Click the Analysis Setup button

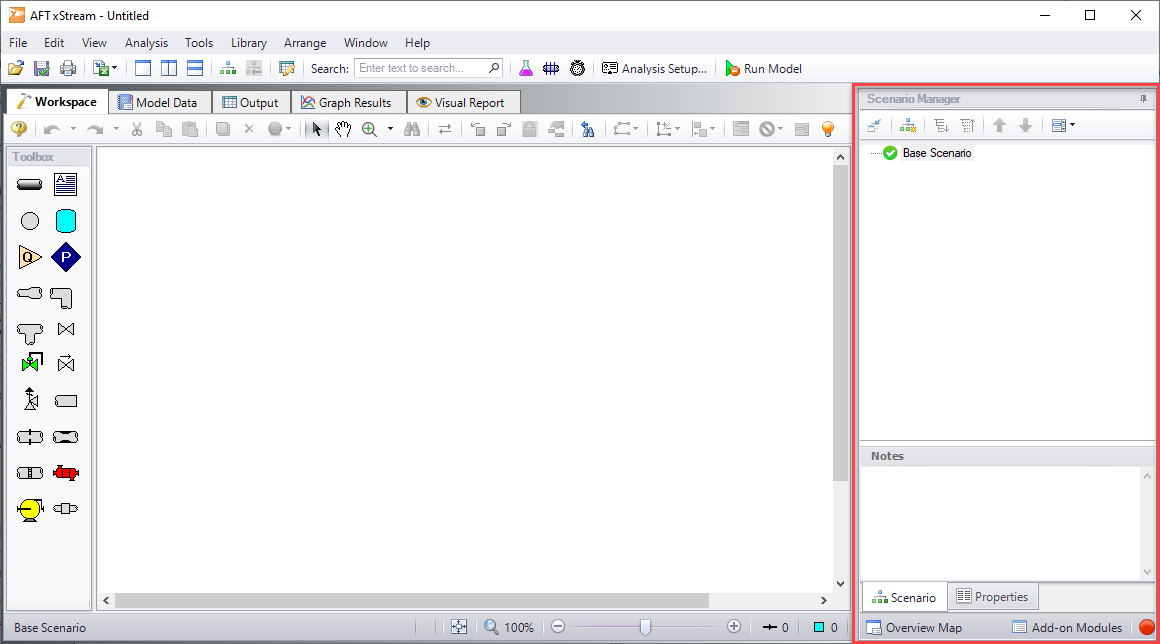pyautogui.click(x=654, y=69)
